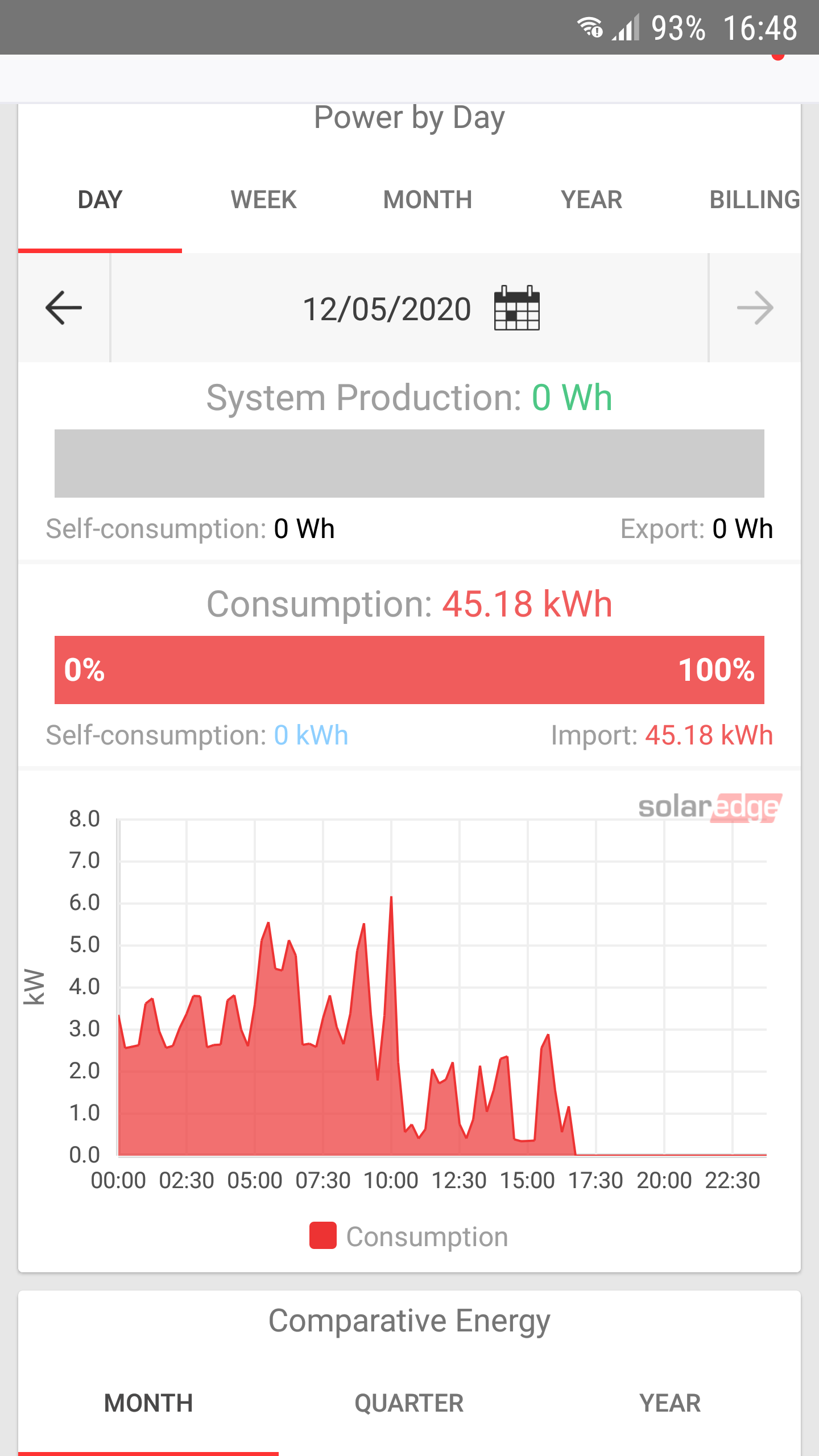Tap the 10:00 peak in consumption chart

click(x=391, y=898)
